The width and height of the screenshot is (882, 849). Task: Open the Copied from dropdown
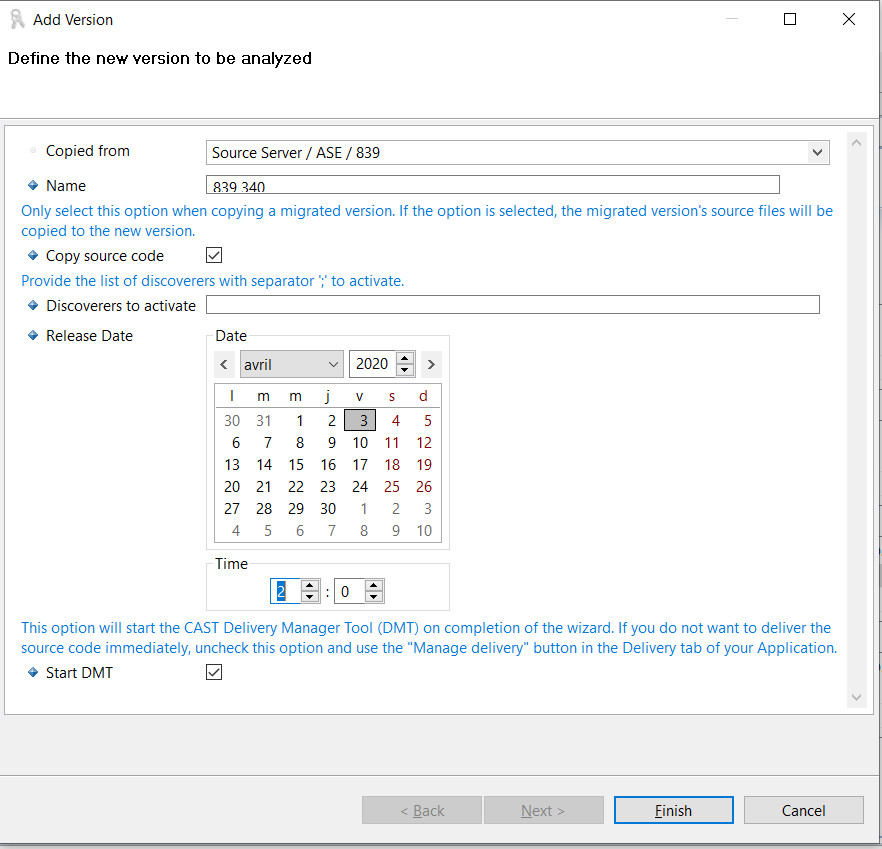[818, 153]
